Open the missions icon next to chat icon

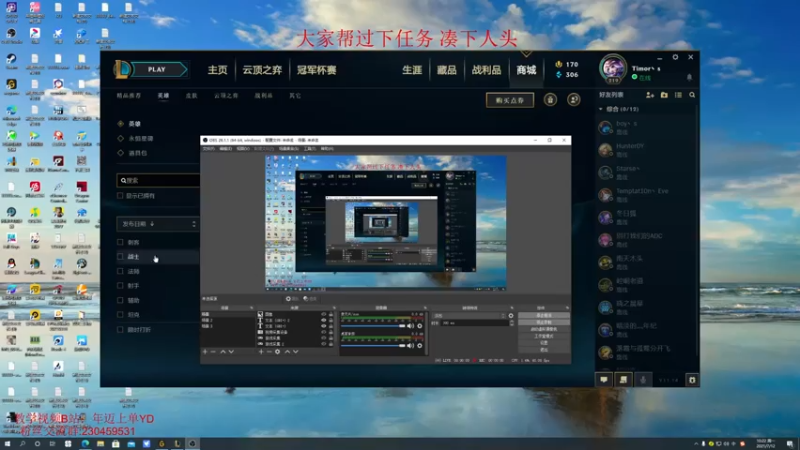[x=623, y=380]
